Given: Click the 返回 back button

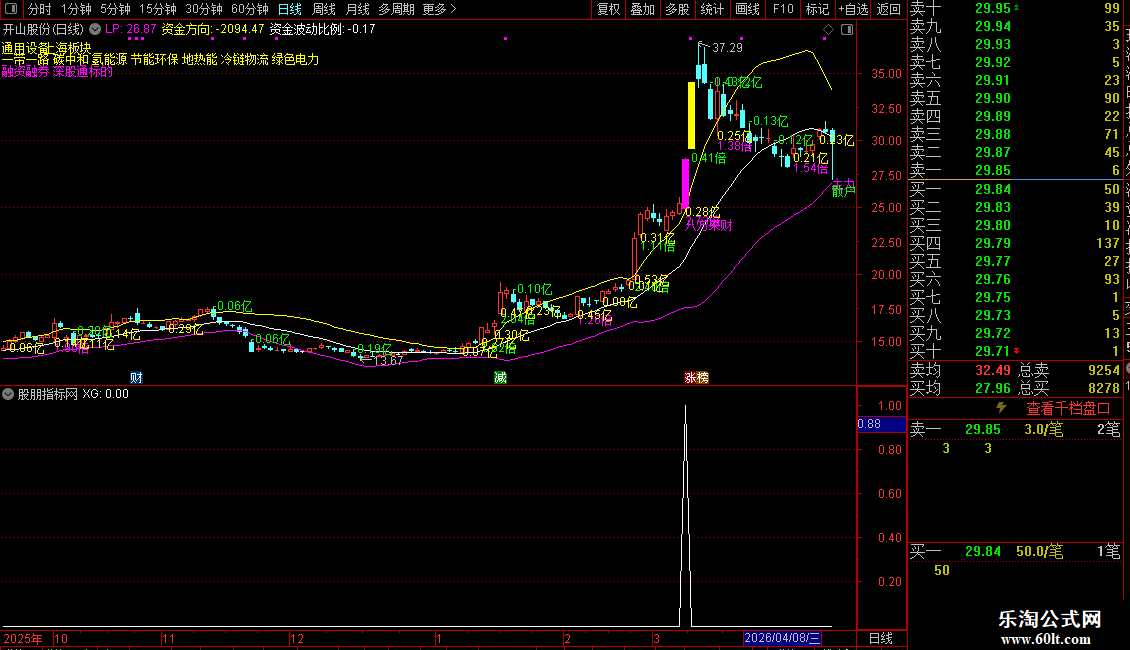Looking at the screenshot, I should click(889, 9).
